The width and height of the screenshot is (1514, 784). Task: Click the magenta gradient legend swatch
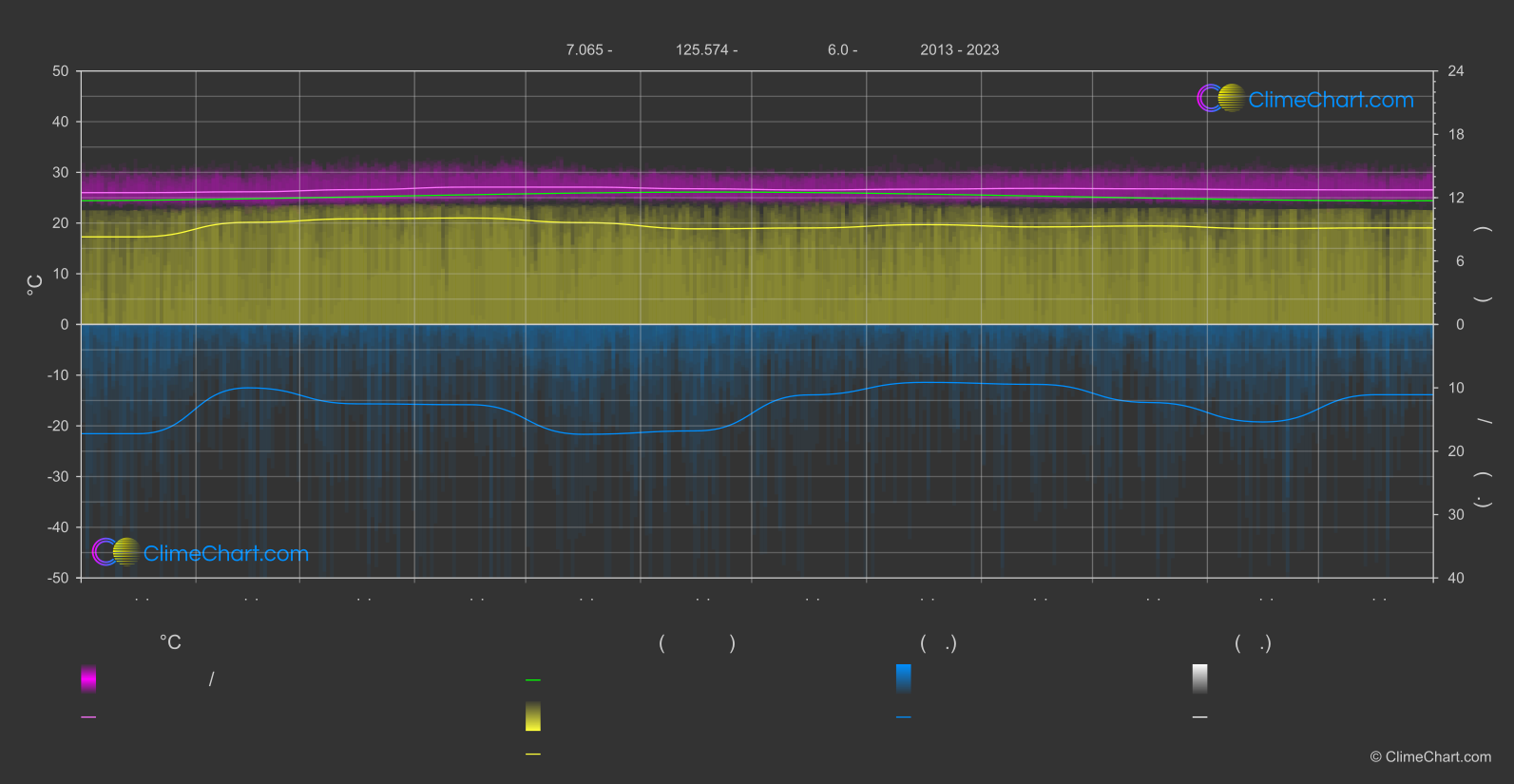click(x=88, y=679)
